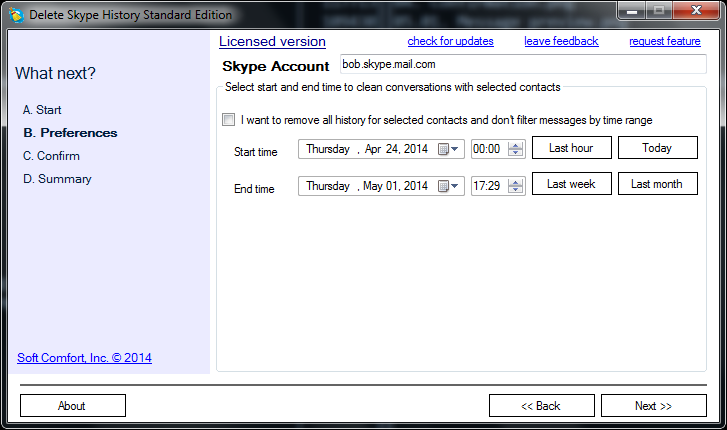
Task: Click the Skype Account input field
Action: (x=522, y=65)
